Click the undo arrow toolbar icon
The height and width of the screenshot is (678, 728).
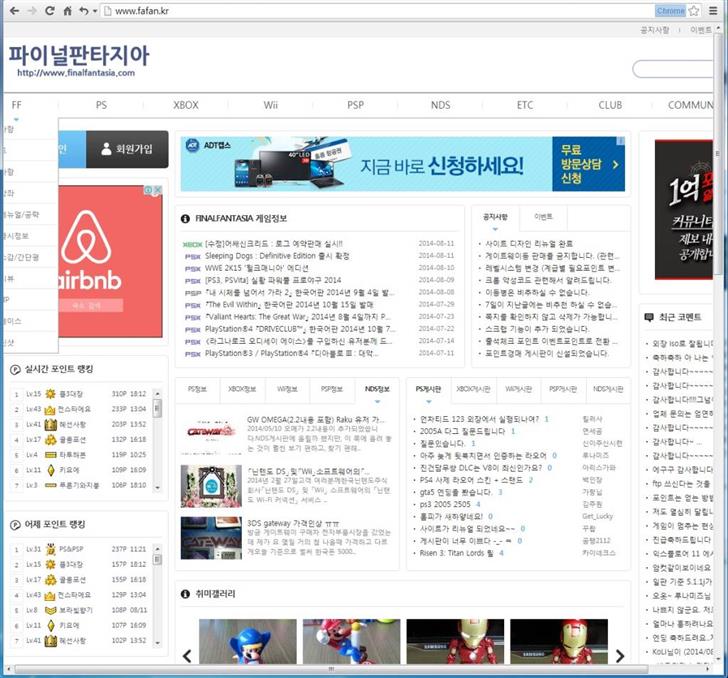pyautogui.click(x=84, y=11)
